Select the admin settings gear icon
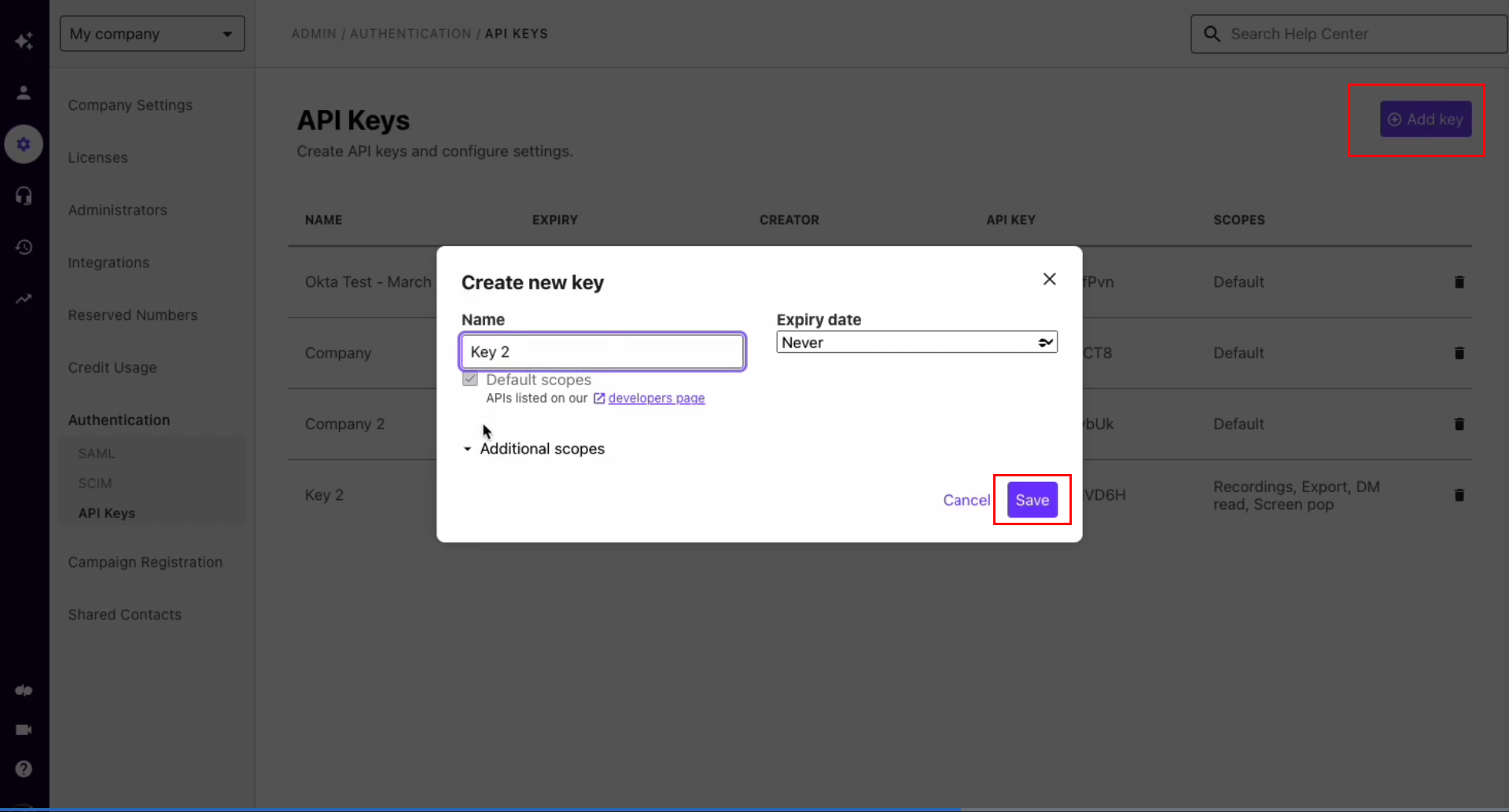The image size is (1509, 812). point(24,145)
